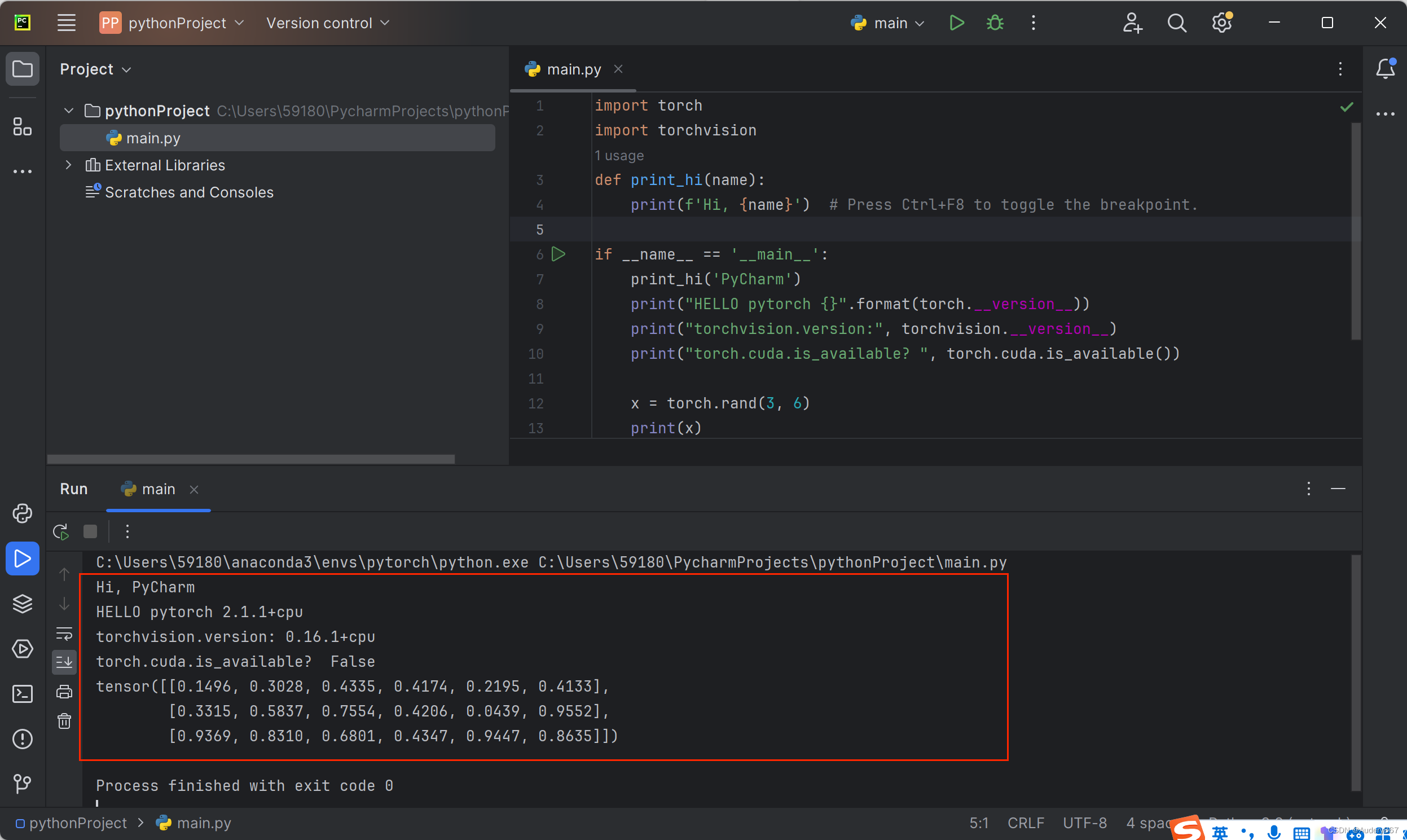Open the main run configuration dropdown
The height and width of the screenshot is (840, 1407).
coord(887,23)
